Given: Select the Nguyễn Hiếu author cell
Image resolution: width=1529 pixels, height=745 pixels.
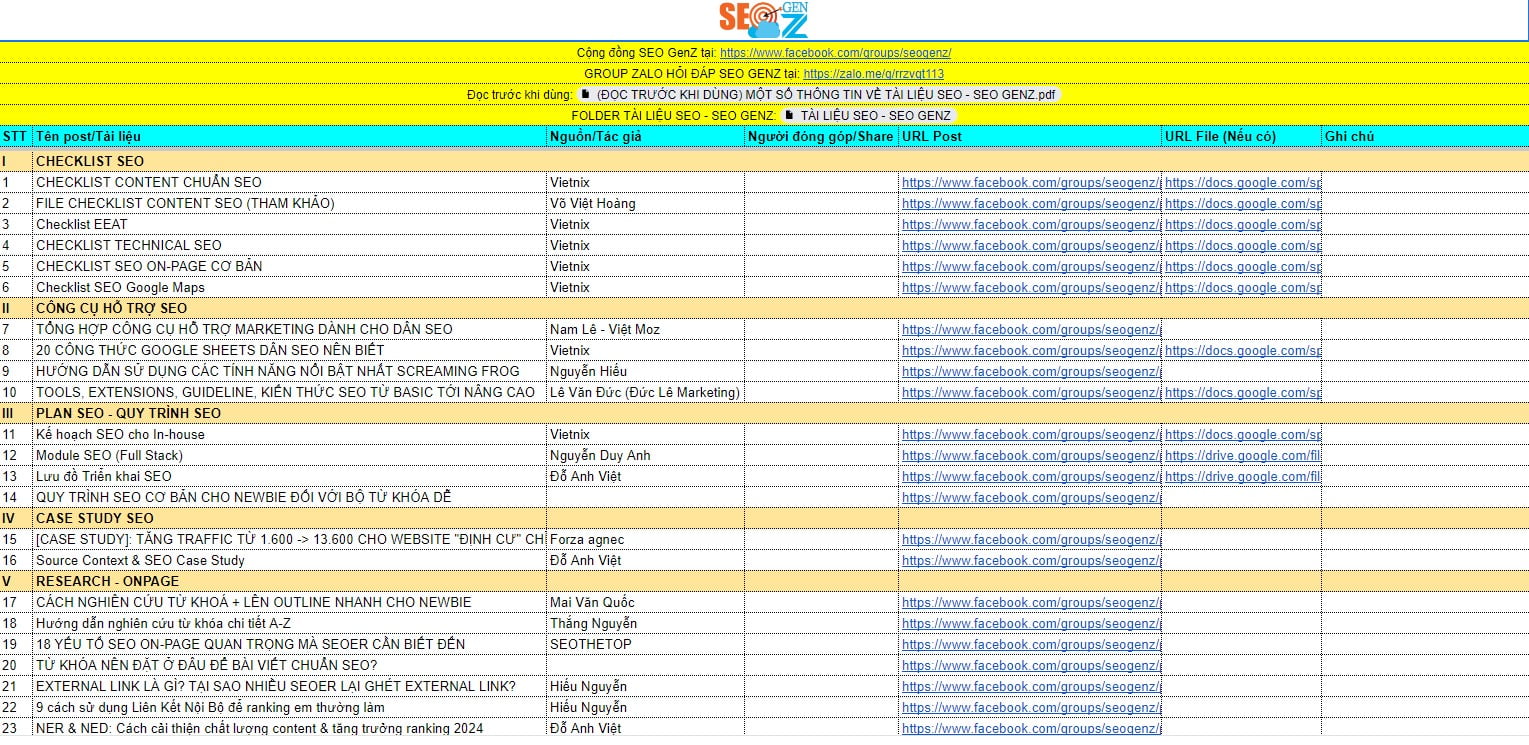Looking at the screenshot, I should pyautogui.click(x=645, y=371).
